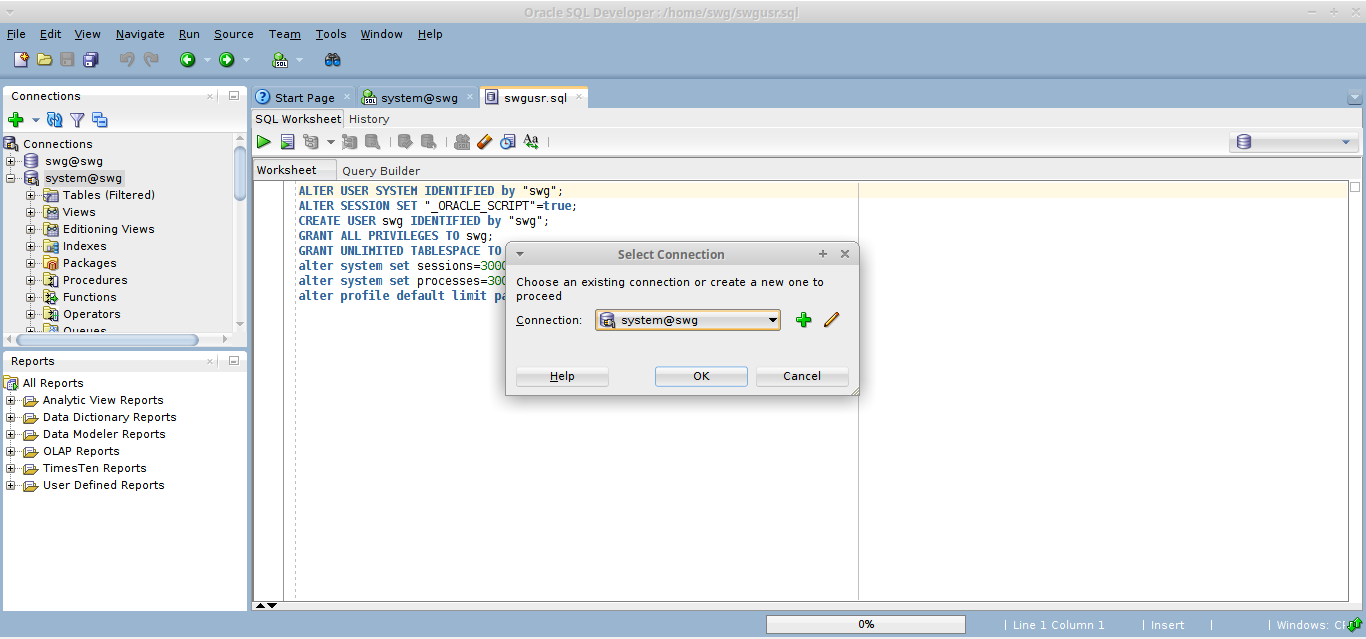1366x639 pixels.
Task: Close the Start Page tab
Action: [347, 97]
